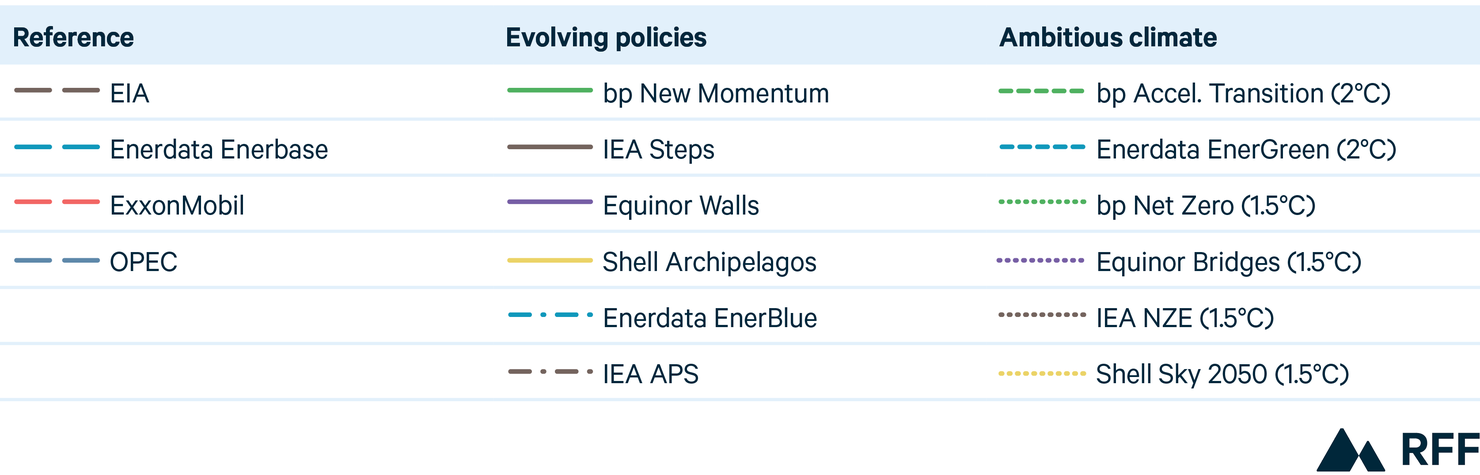Screen dimensions: 1480x475
Task: Click the Evolving policies column header
Action: [x=606, y=38]
